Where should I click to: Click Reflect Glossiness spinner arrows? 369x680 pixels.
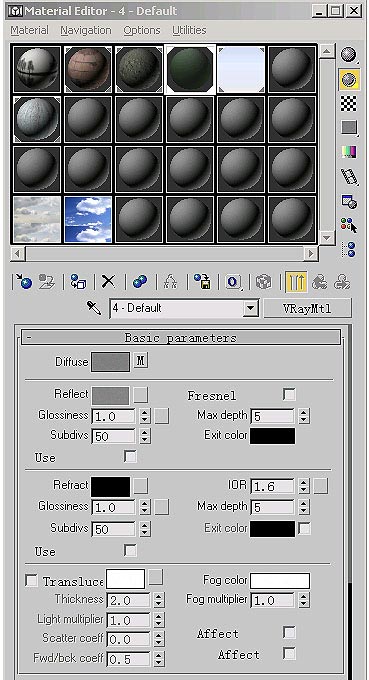pyautogui.click(x=145, y=416)
